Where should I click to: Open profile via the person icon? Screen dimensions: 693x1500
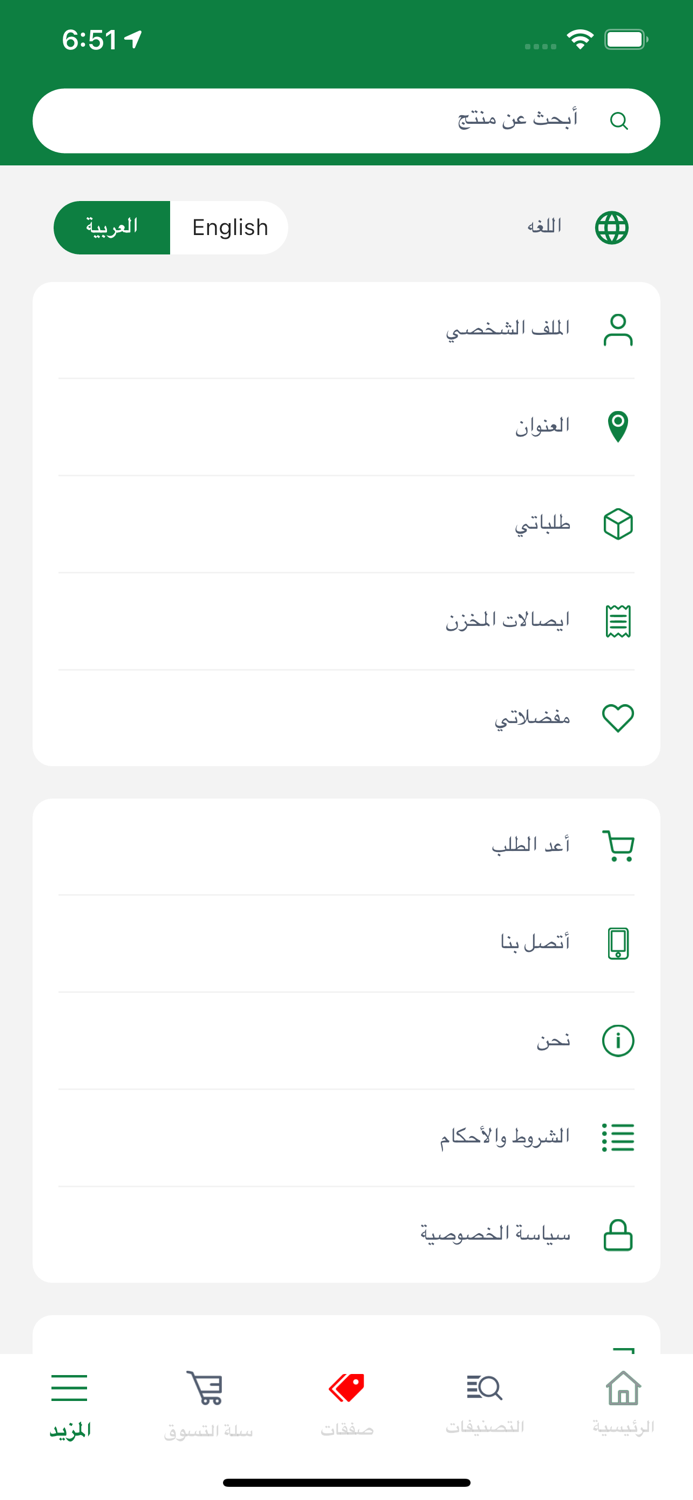pyautogui.click(x=618, y=329)
